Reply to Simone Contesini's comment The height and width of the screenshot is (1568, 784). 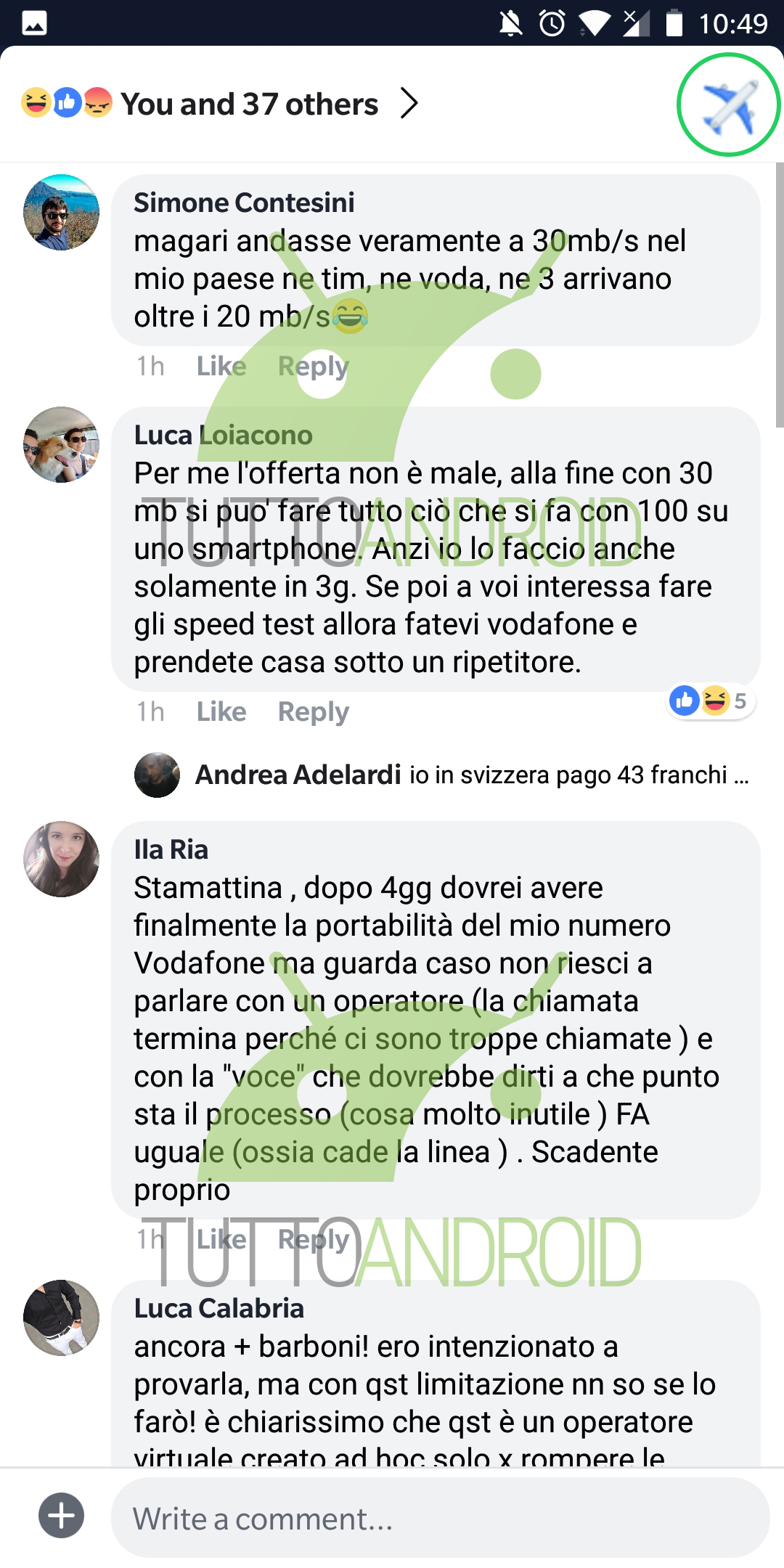click(314, 367)
